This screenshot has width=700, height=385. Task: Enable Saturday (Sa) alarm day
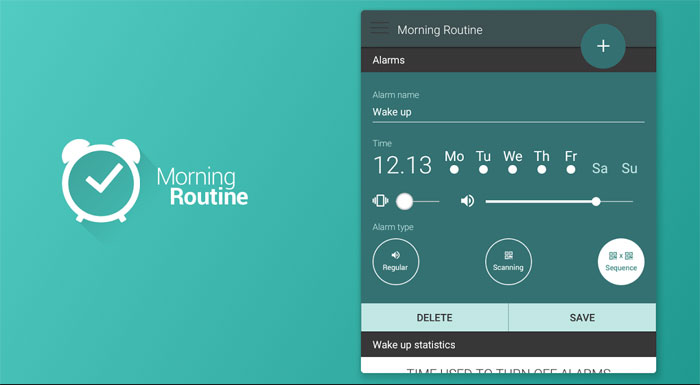[600, 168]
